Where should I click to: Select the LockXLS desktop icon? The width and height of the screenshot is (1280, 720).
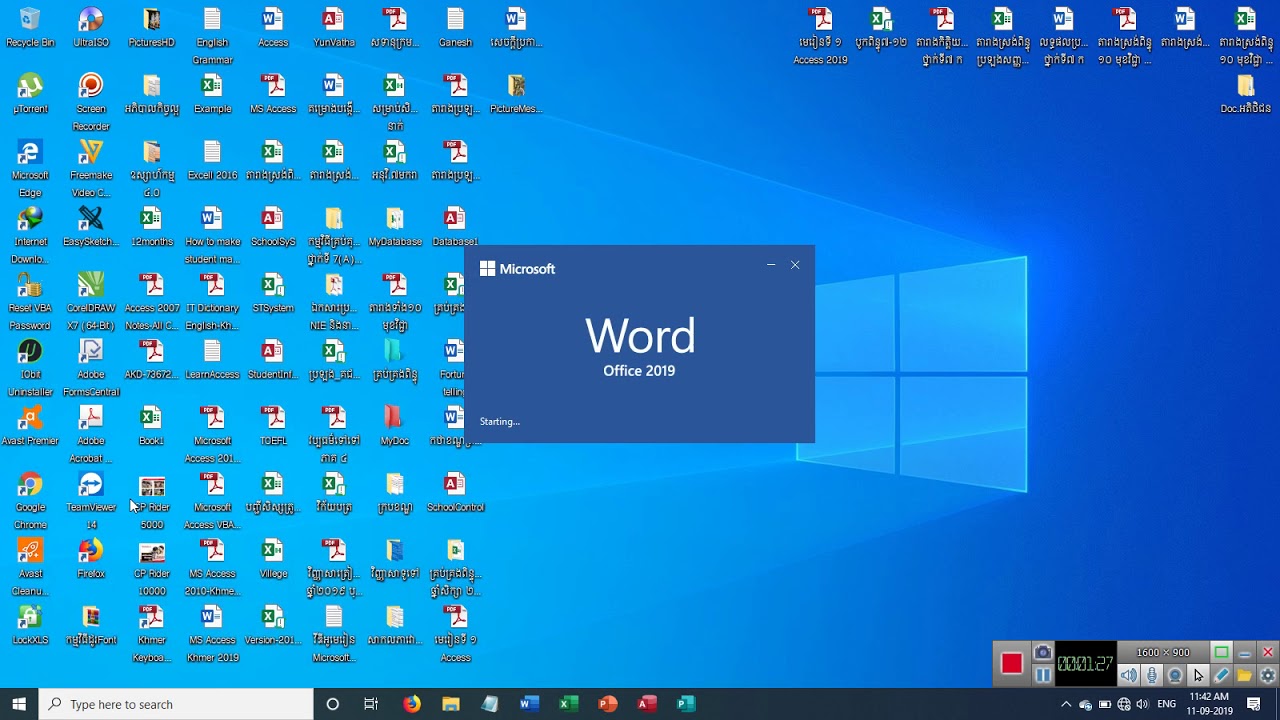click(30, 625)
